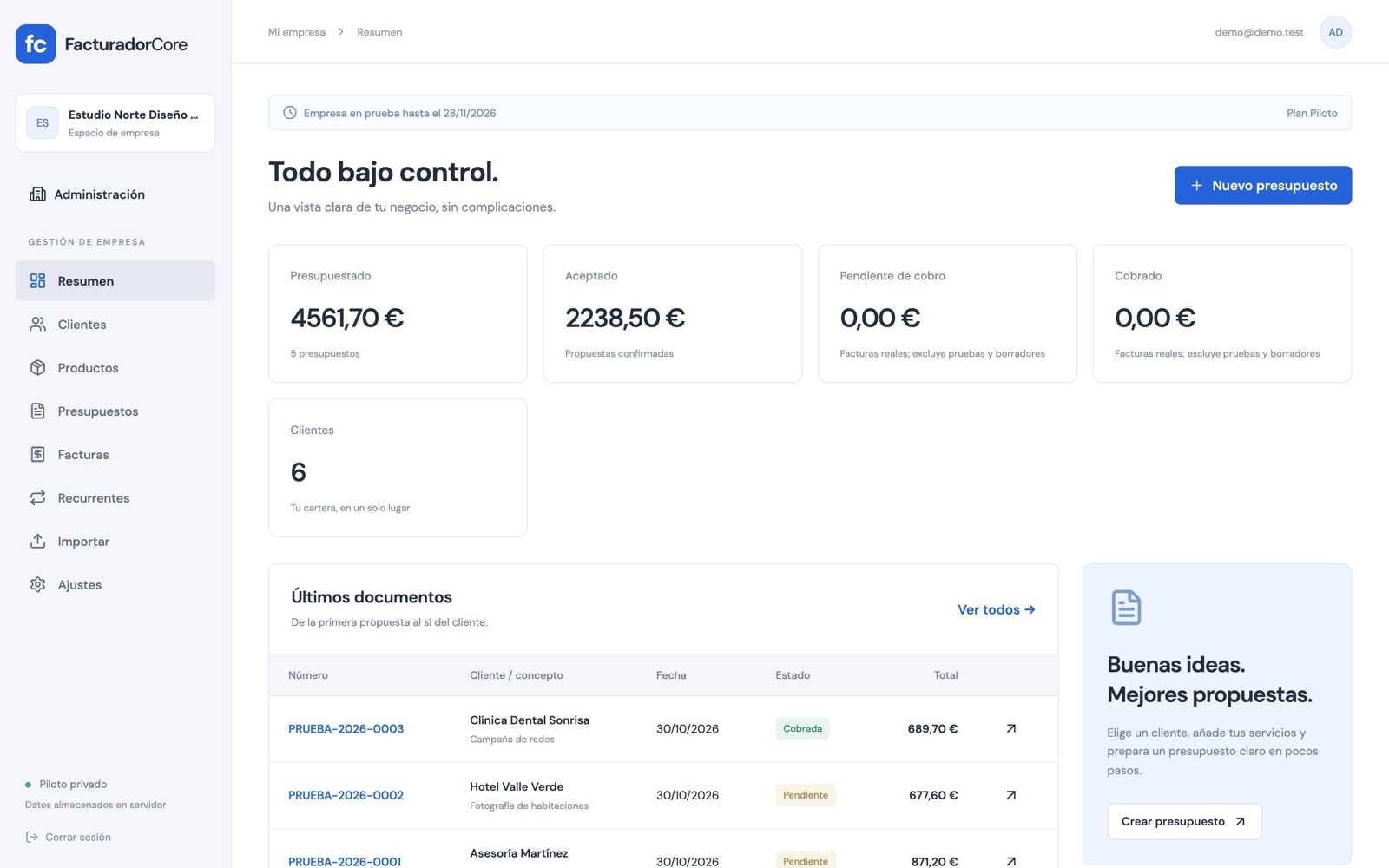The image size is (1389, 868).
Task: Click the Presupuestos document icon
Action: [x=37, y=411]
